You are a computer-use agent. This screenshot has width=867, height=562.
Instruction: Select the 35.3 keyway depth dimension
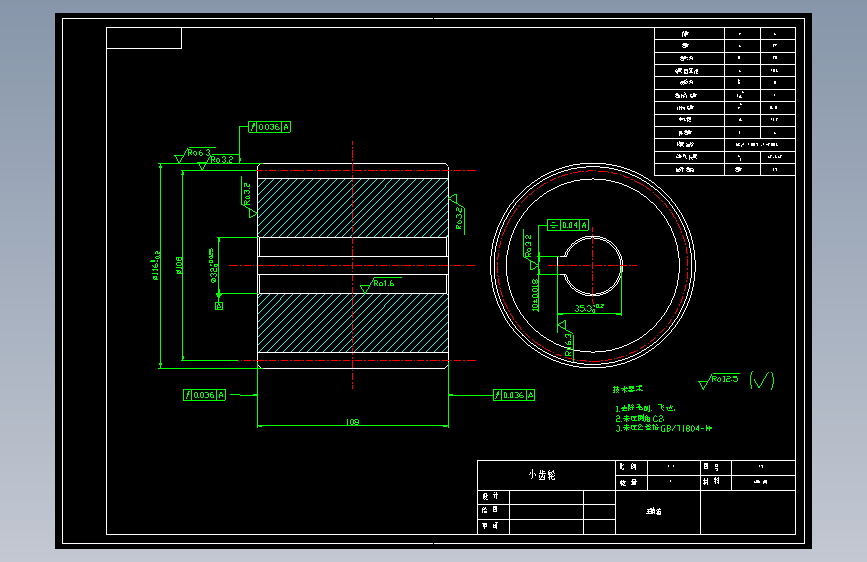(588, 308)
